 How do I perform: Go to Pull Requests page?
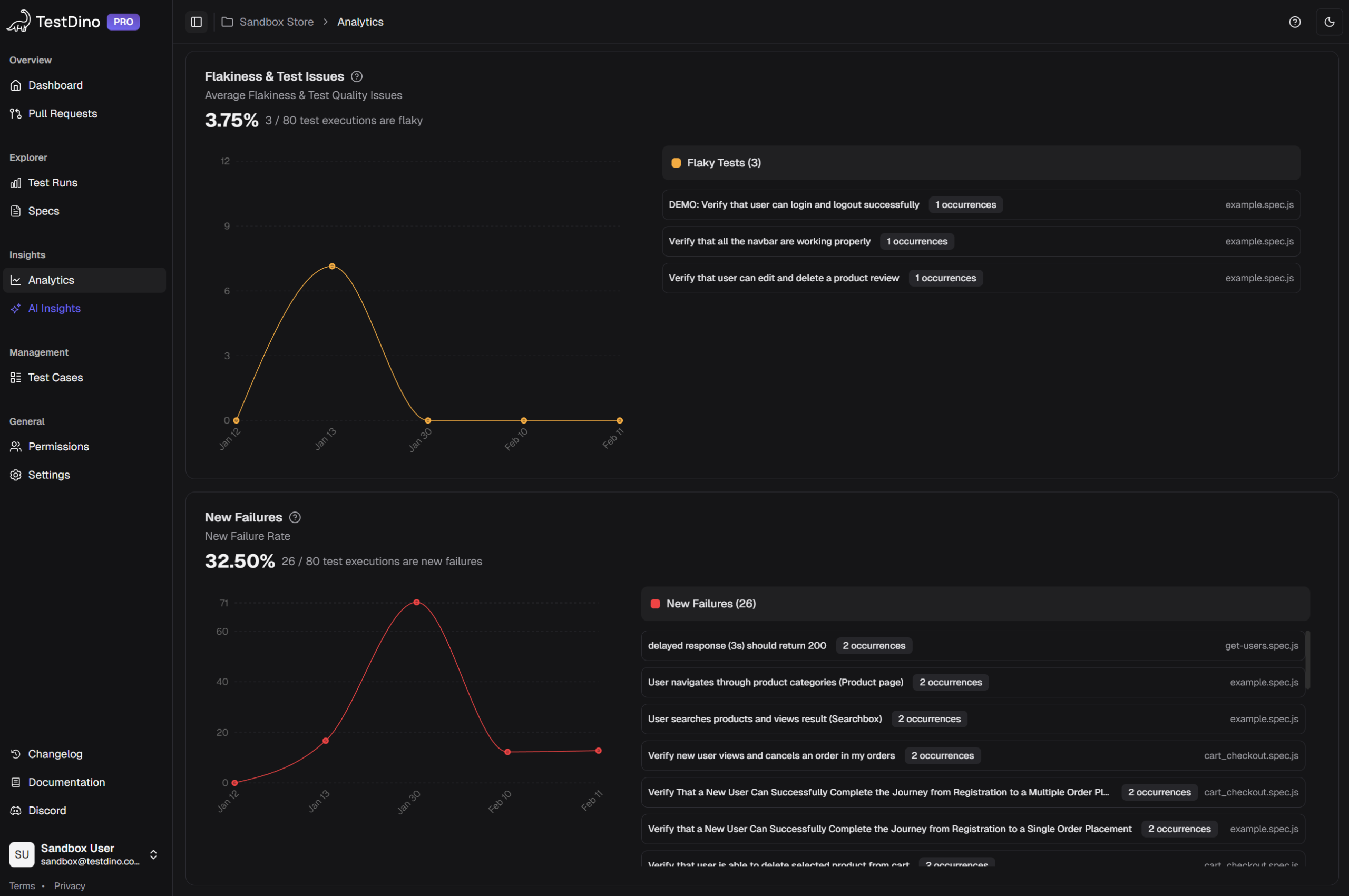62,114
